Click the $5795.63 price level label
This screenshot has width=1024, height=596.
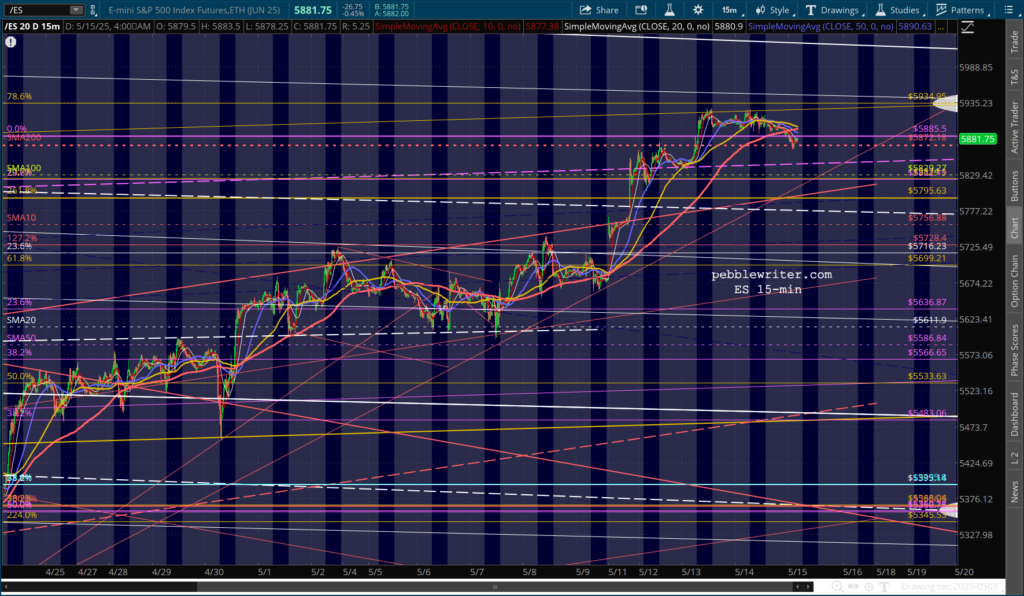927,191
